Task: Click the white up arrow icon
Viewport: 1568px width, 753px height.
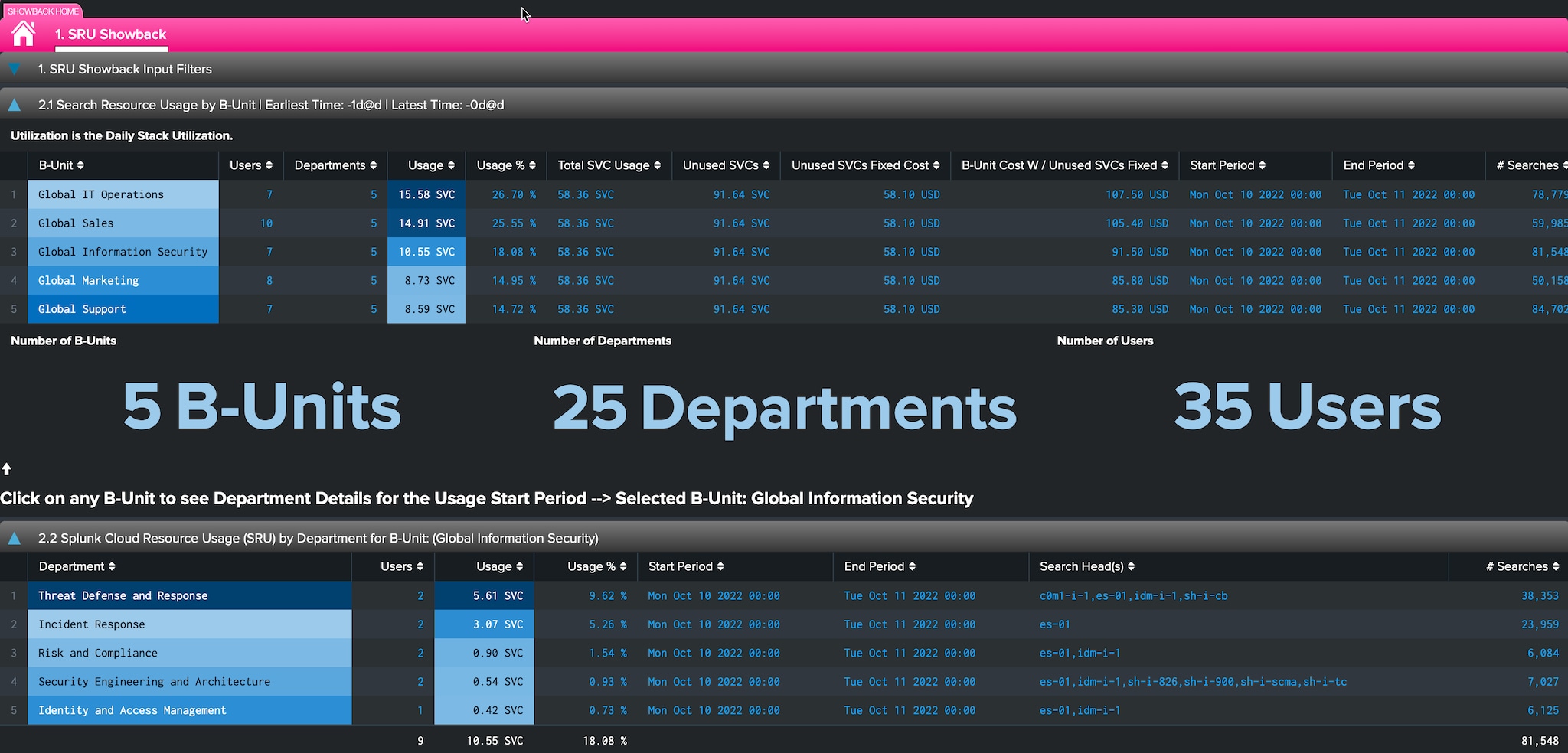Action: (6, 468)
